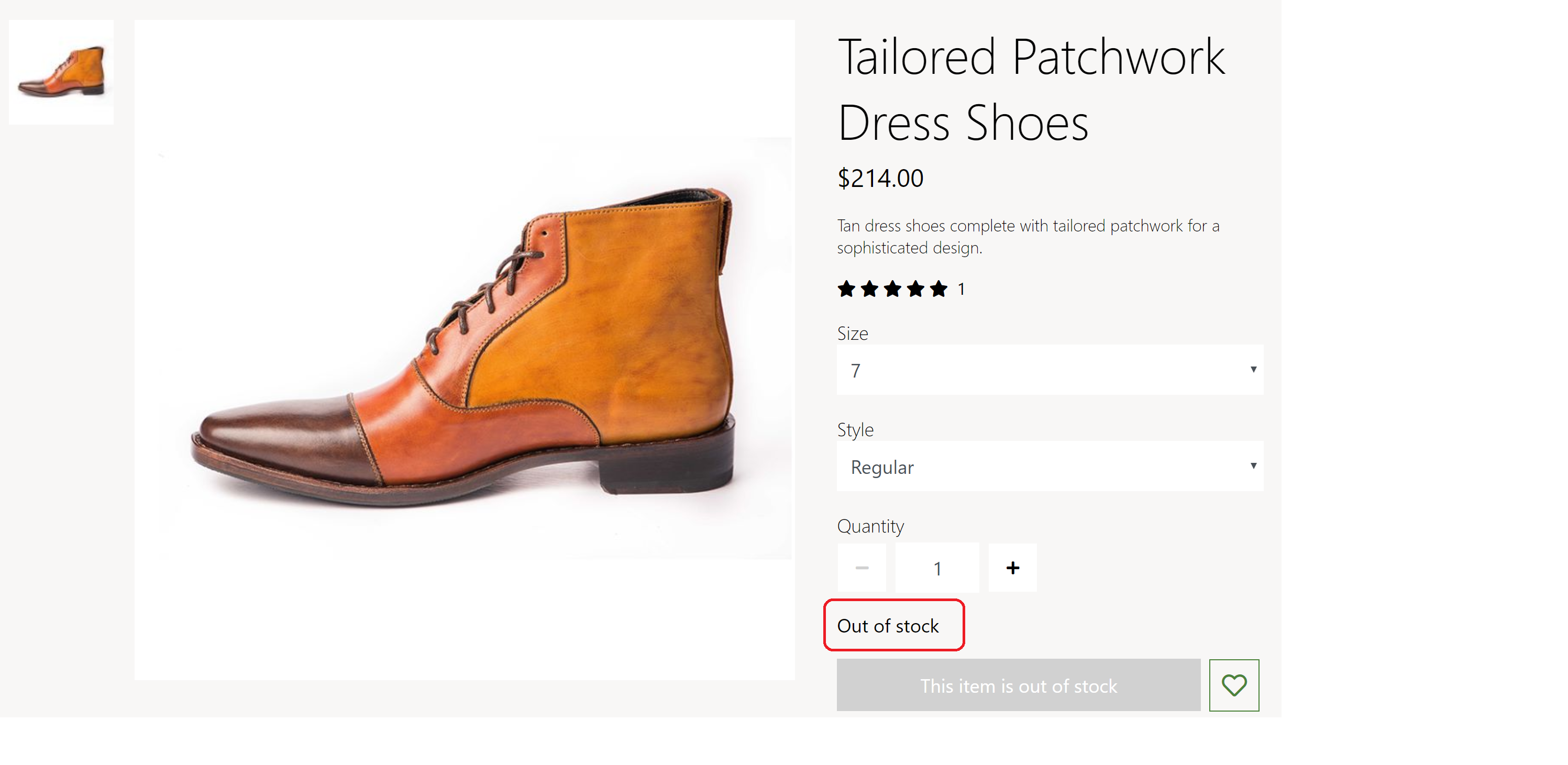The height and width of the screenshot is (765, 1568).
Task: Click the $214.00 price text
Action: 880,179
